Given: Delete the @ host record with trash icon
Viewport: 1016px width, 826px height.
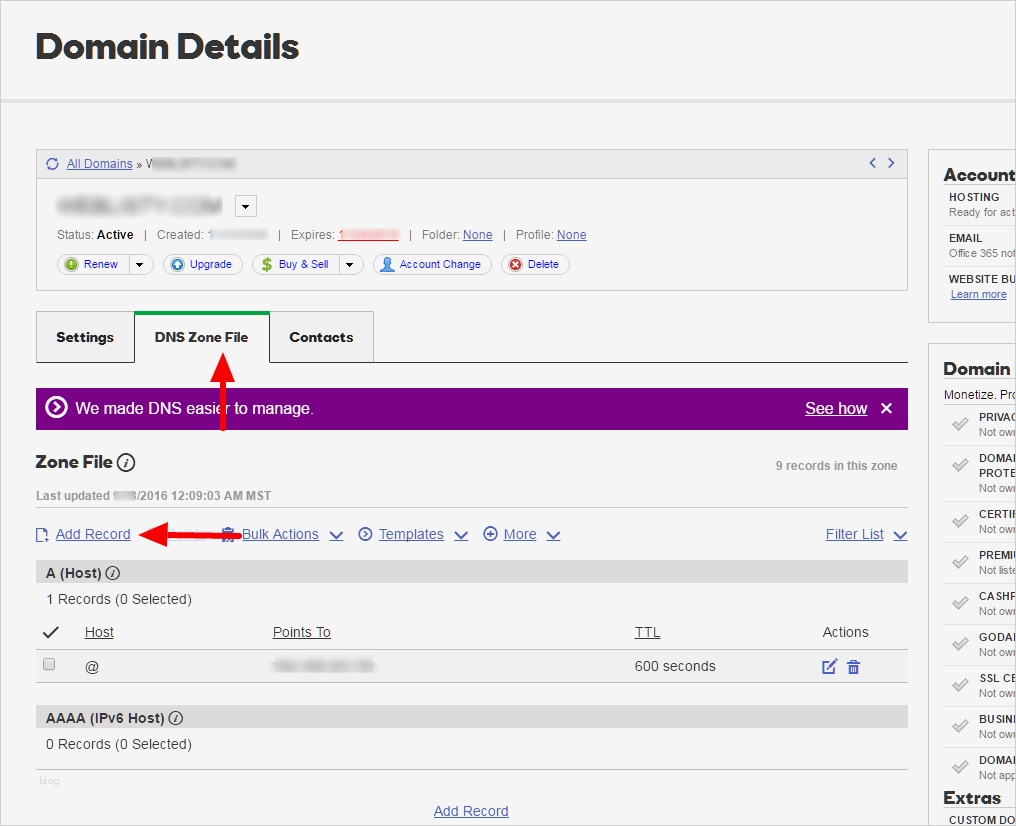Looking at the screenshot, I should coord(853,667).
